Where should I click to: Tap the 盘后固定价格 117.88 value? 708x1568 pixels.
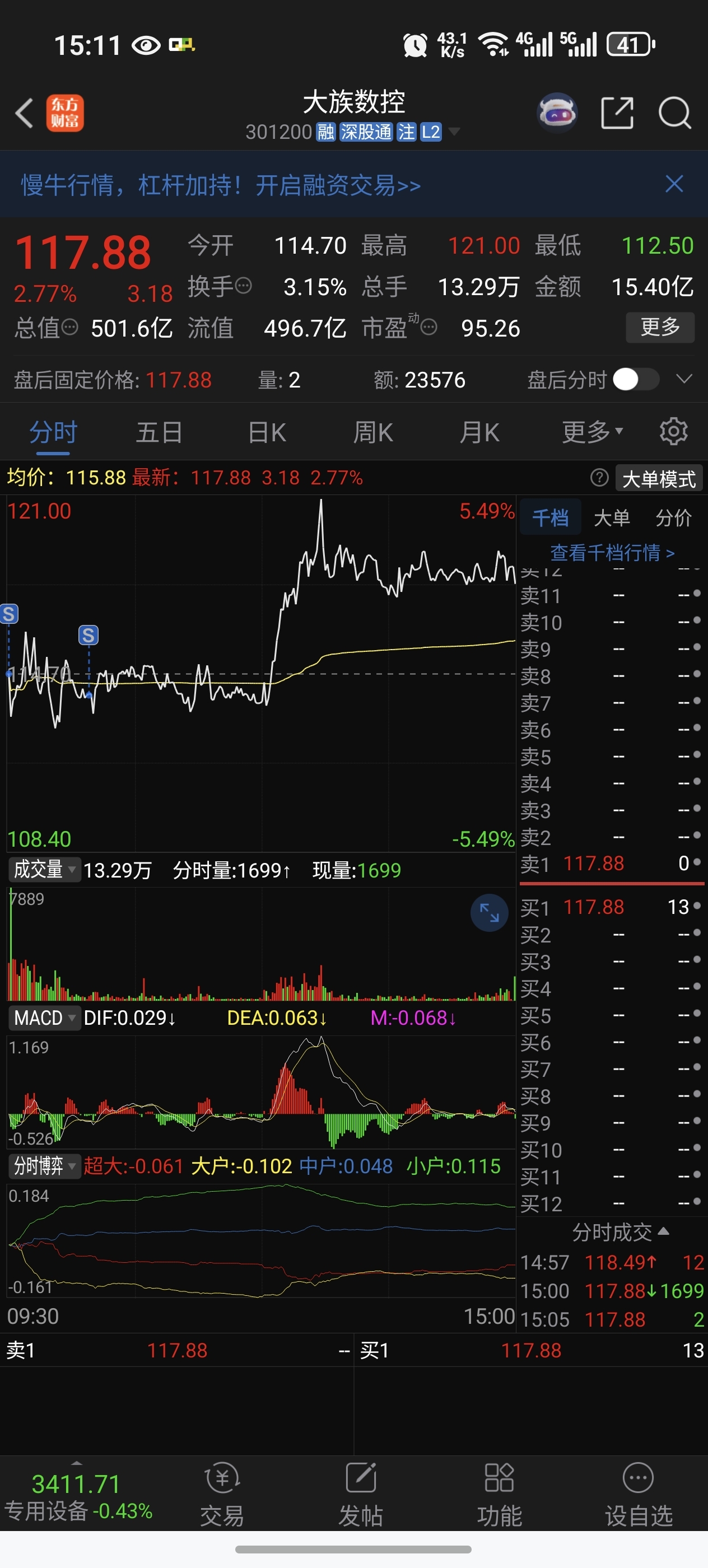[x=178, y=380]
